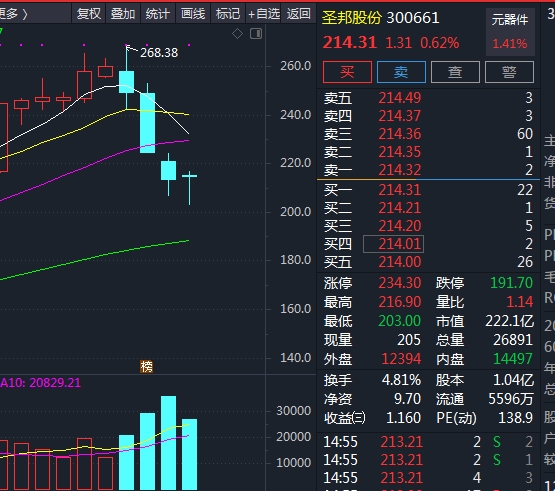The height and width of the screenshot is (491, 555).
Task: Click current price 214.31
Action: tap(350, 43)
